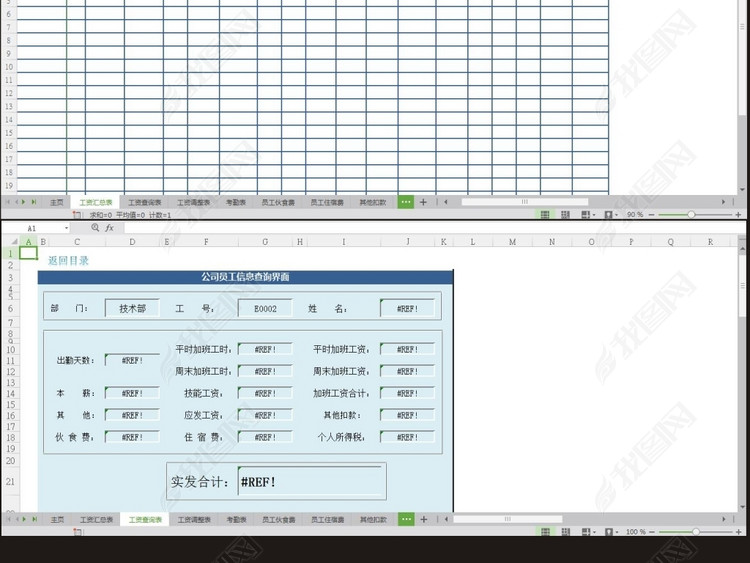Add a new sheet with plus icon in lower window
Viewport: 750px width, 563px height.
pyautogui.click(x=423, y=520)
